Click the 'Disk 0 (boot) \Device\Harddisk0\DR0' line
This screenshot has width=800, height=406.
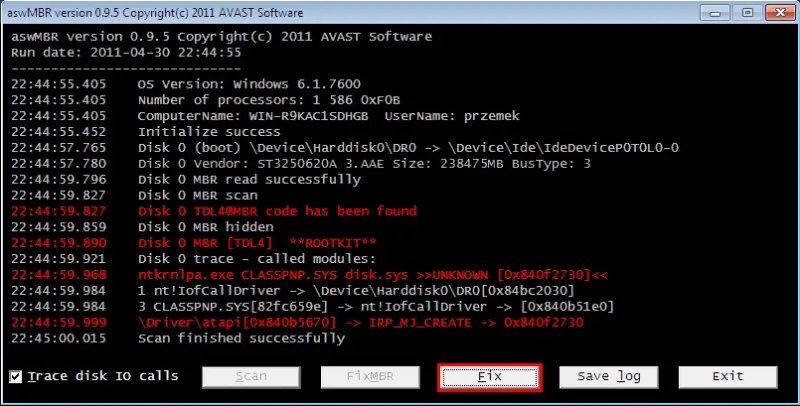345,148
